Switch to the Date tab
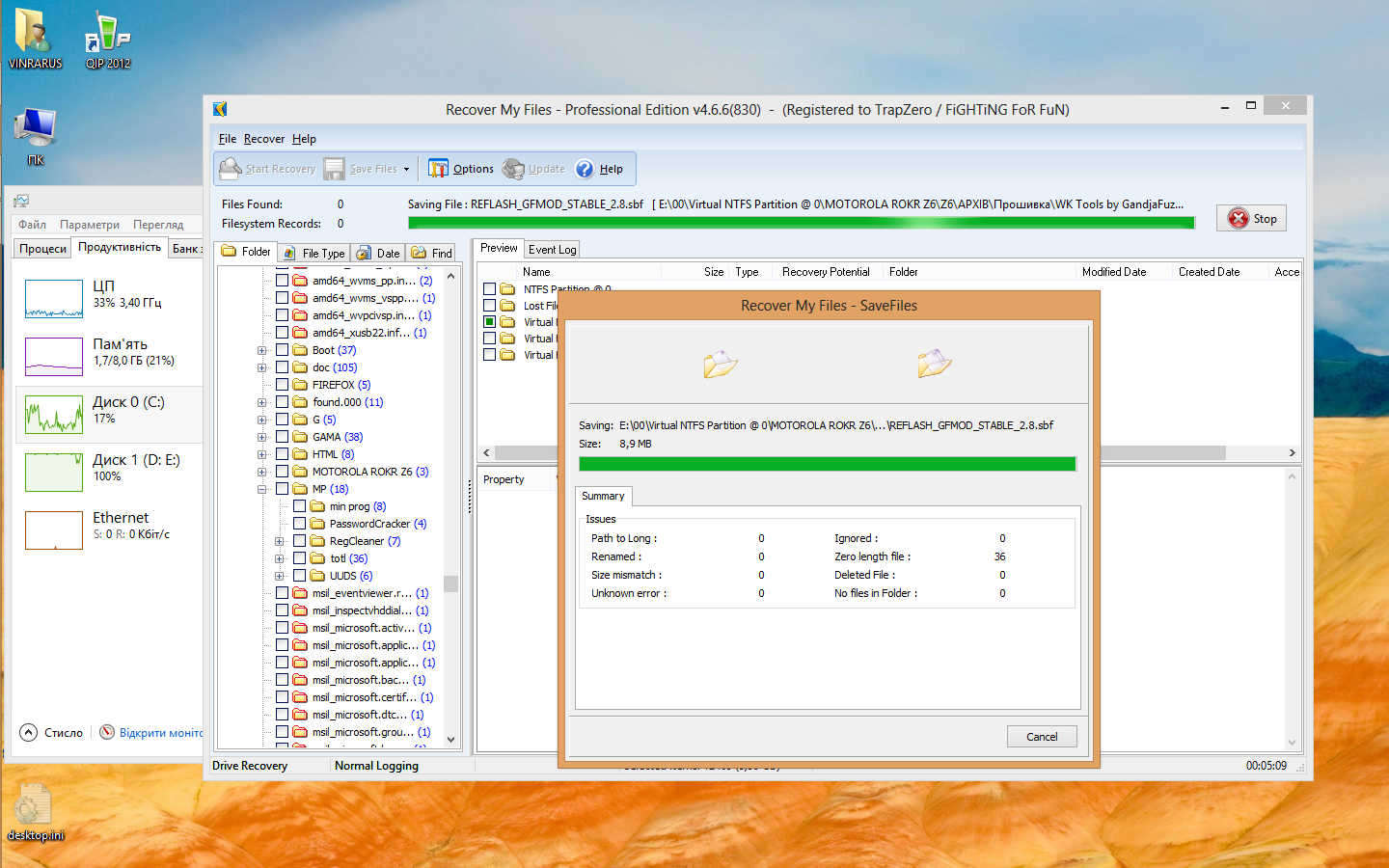 378,254
